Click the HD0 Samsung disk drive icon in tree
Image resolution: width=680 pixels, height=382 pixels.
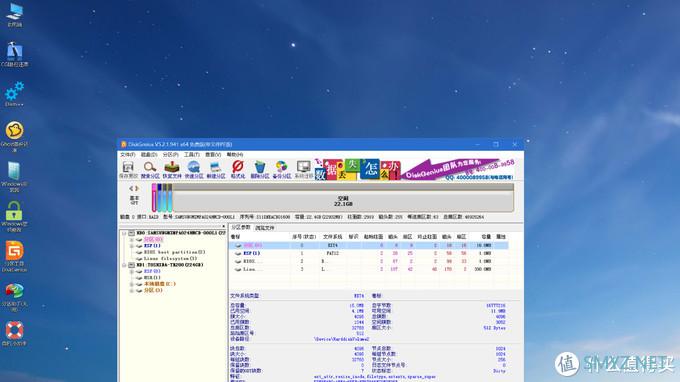point(131,233)
